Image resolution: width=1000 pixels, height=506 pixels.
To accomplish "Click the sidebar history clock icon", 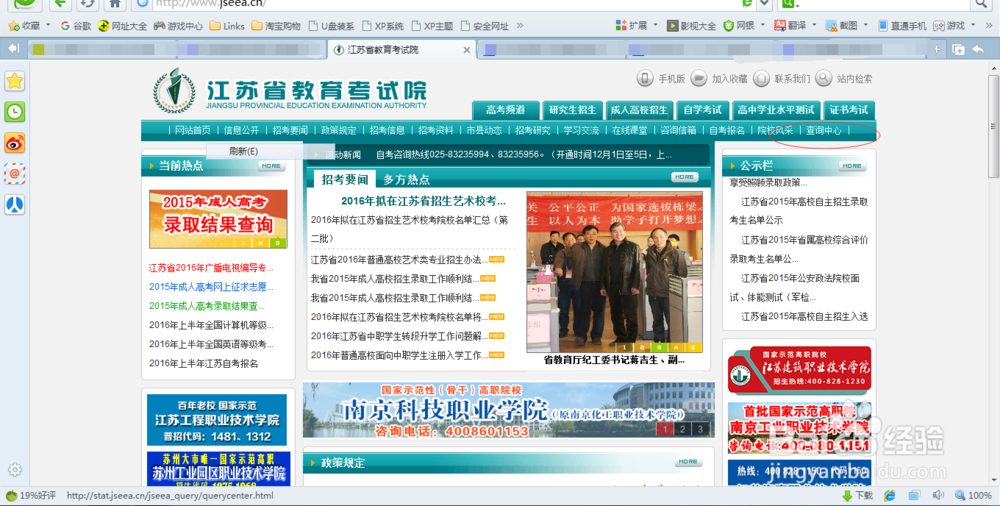I will click(x=15, y=112).
